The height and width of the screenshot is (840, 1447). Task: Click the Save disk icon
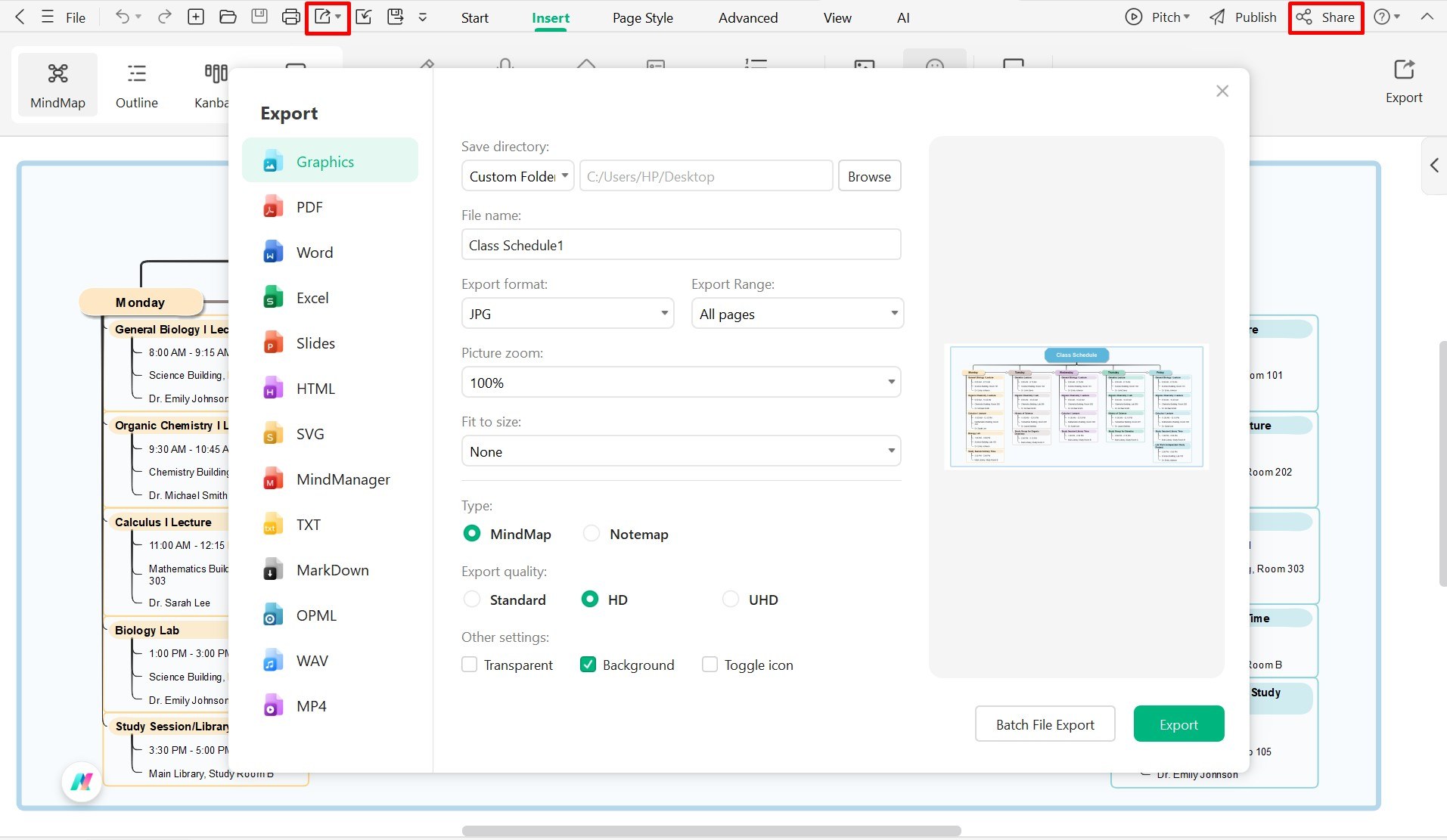tap(259, 17)
